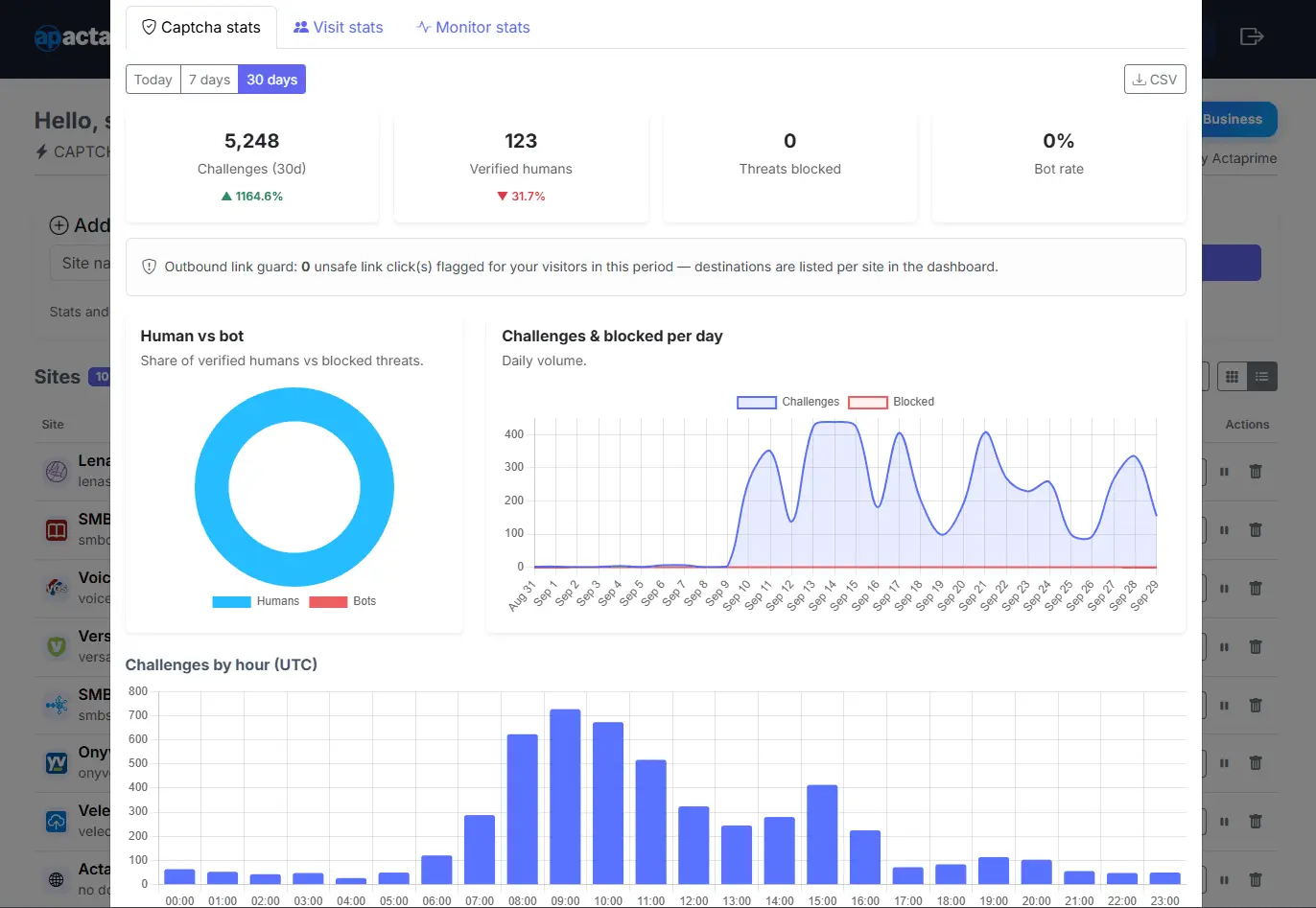
Task: Click the Acta site globe icon
Action: click(57, 879)
